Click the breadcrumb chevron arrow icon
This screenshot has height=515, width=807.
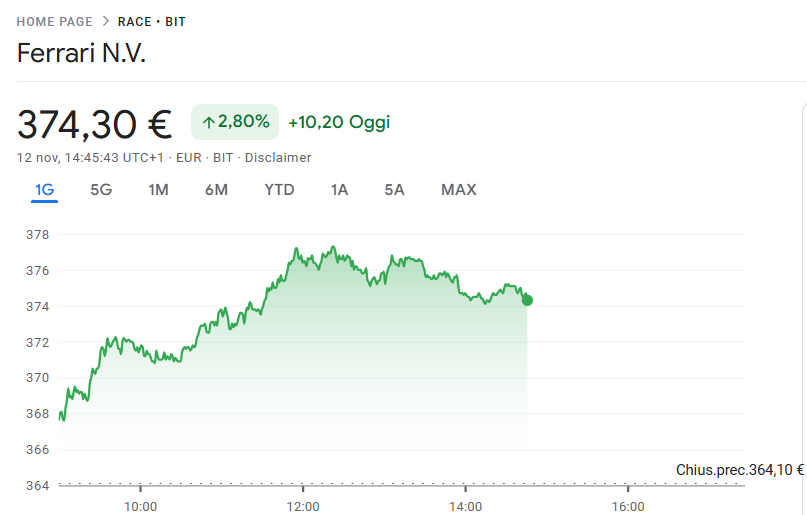tap(105, 22)
